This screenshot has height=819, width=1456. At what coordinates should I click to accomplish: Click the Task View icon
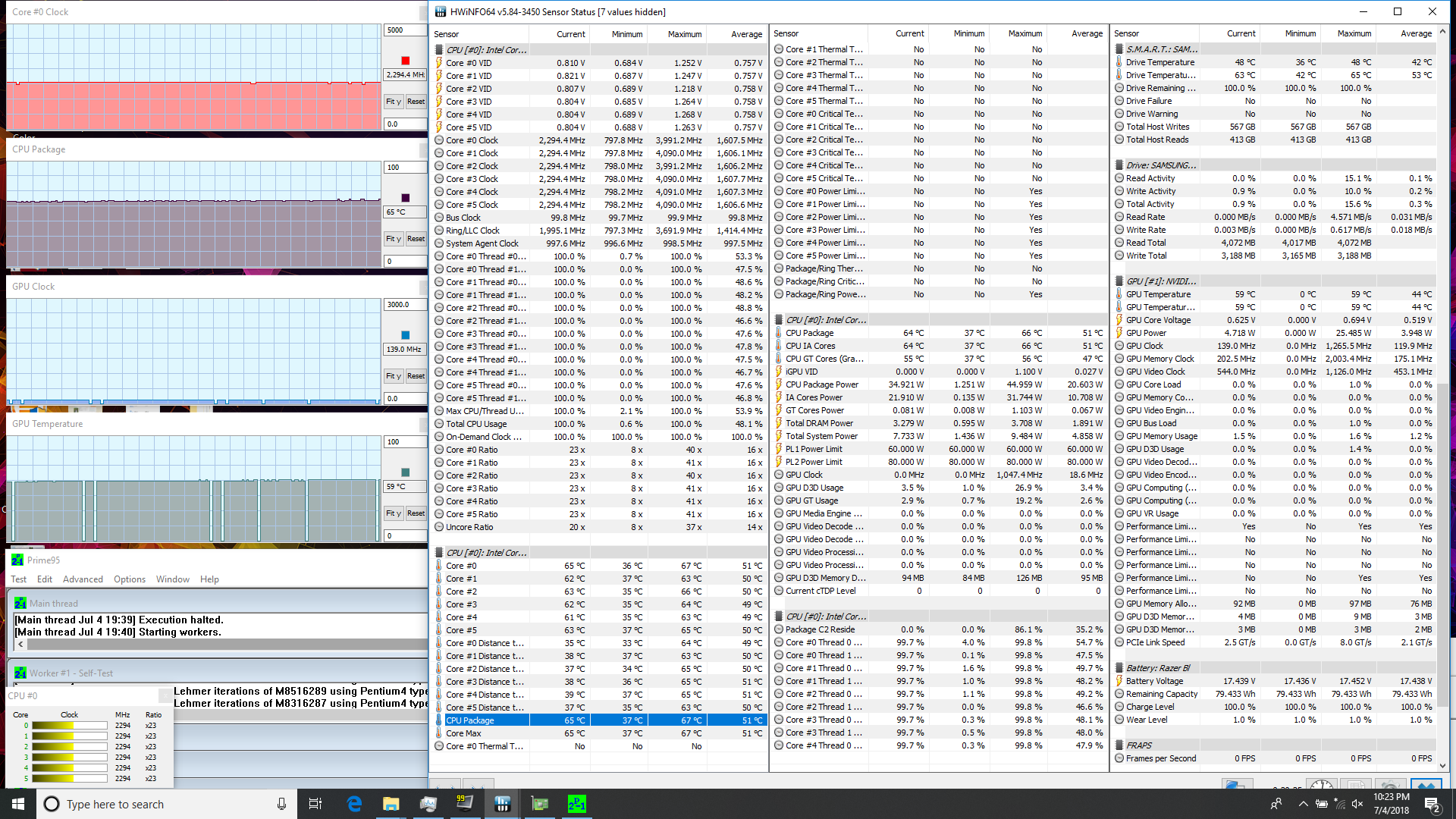[x=315, y=804]
